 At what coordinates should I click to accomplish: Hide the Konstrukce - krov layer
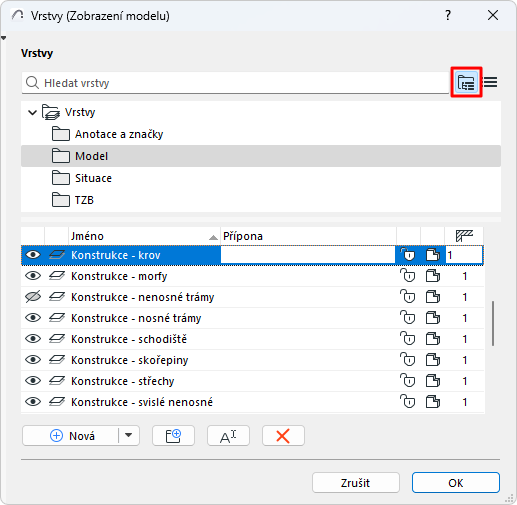(x=33, y=255)
